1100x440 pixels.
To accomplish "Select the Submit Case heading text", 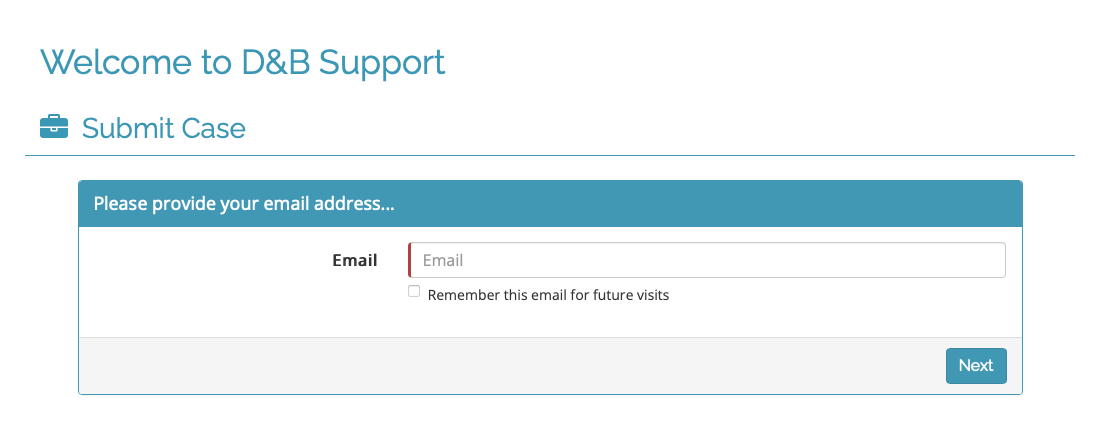I will coord(164,128).
